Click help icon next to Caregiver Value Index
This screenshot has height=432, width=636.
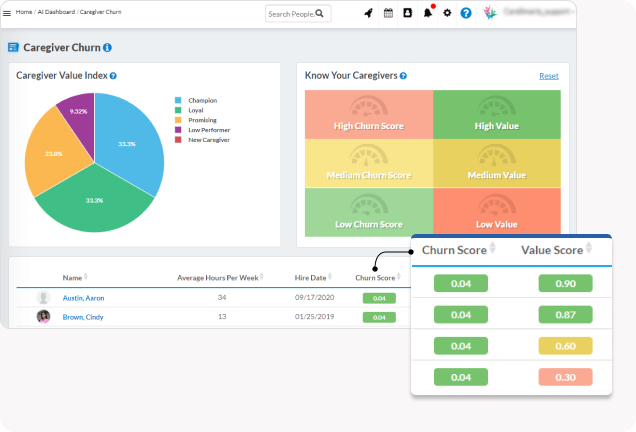point(113,75)
